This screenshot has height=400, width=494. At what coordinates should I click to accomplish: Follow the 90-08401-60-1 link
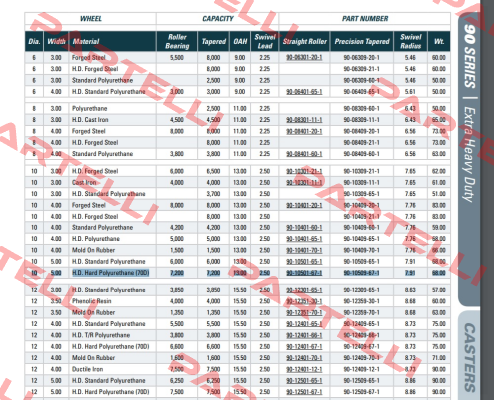click(x=304, y=154)
